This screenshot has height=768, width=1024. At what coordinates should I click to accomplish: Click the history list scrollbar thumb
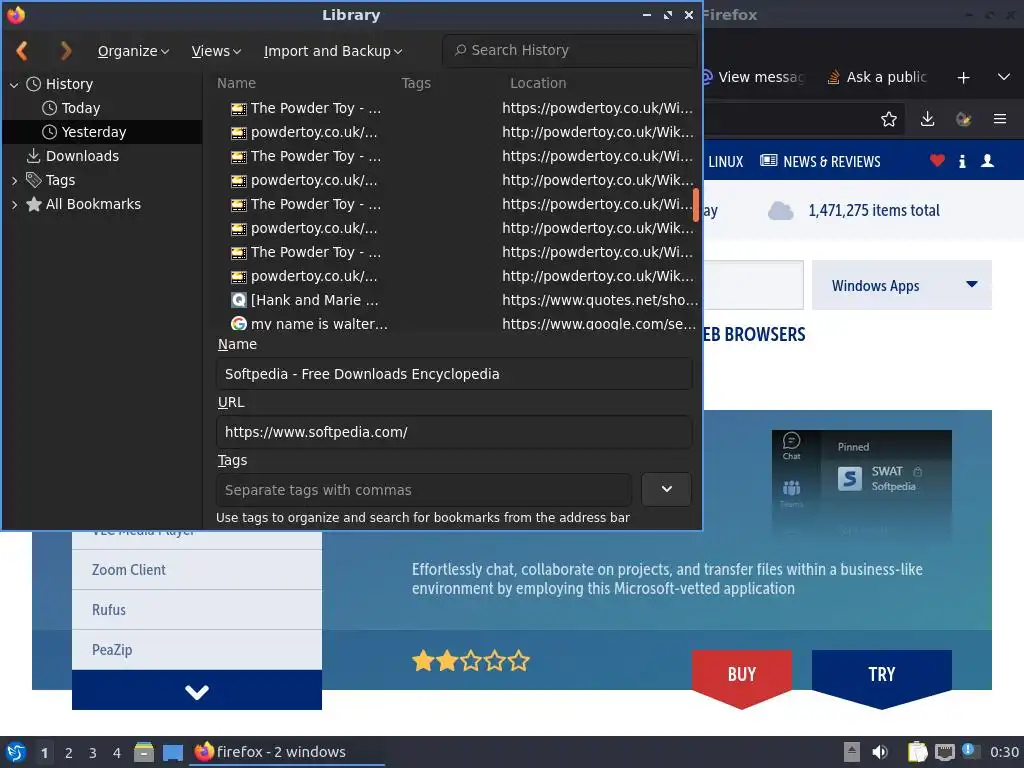pos(696,205)
